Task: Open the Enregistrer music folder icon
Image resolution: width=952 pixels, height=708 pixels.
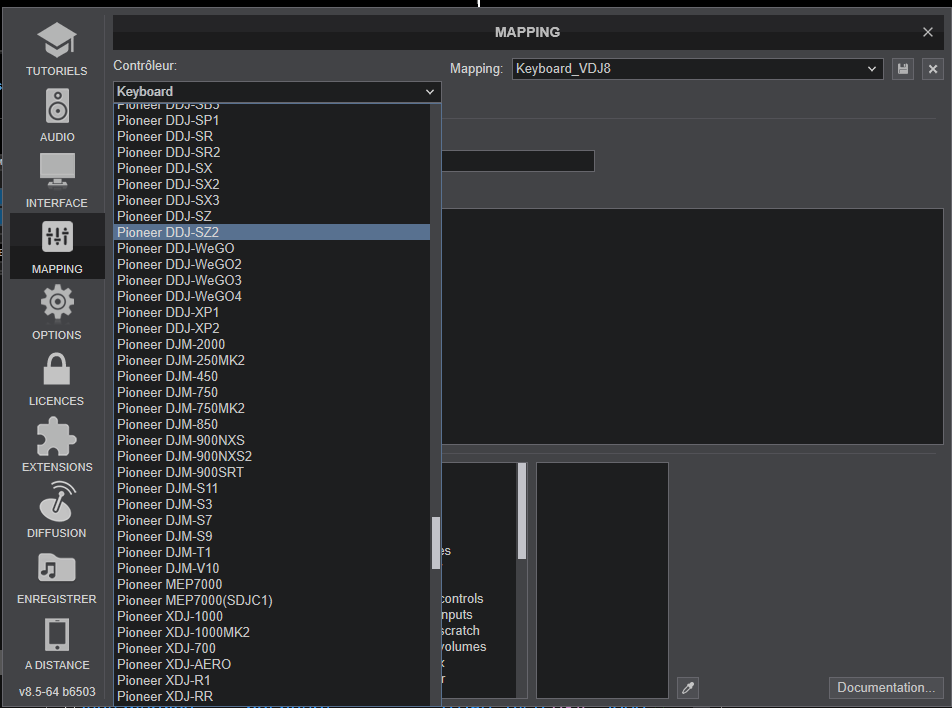Action: [57, 568]
